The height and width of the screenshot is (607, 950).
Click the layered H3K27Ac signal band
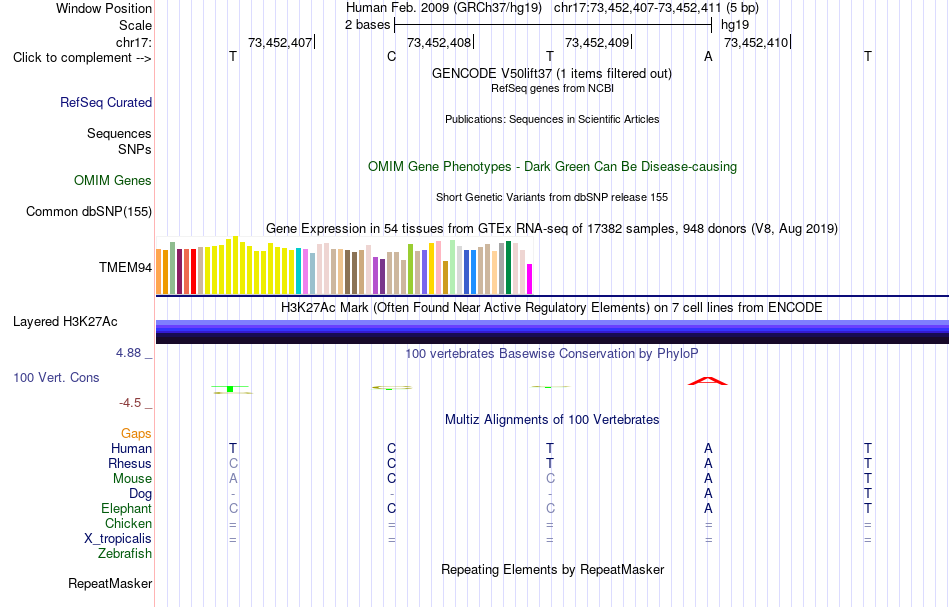[552, 332]
